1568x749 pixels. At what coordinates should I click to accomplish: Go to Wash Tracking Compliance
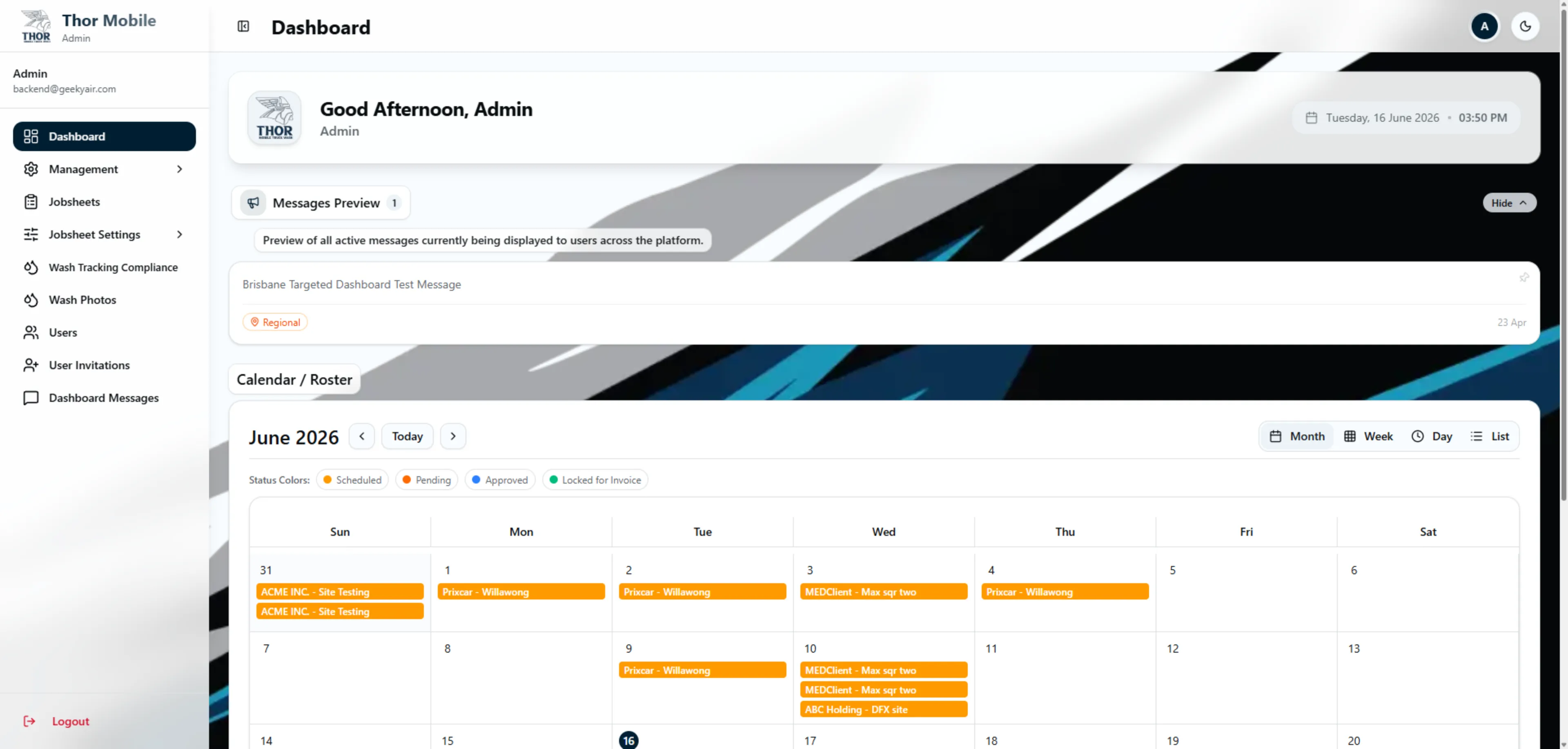(104, 267)
